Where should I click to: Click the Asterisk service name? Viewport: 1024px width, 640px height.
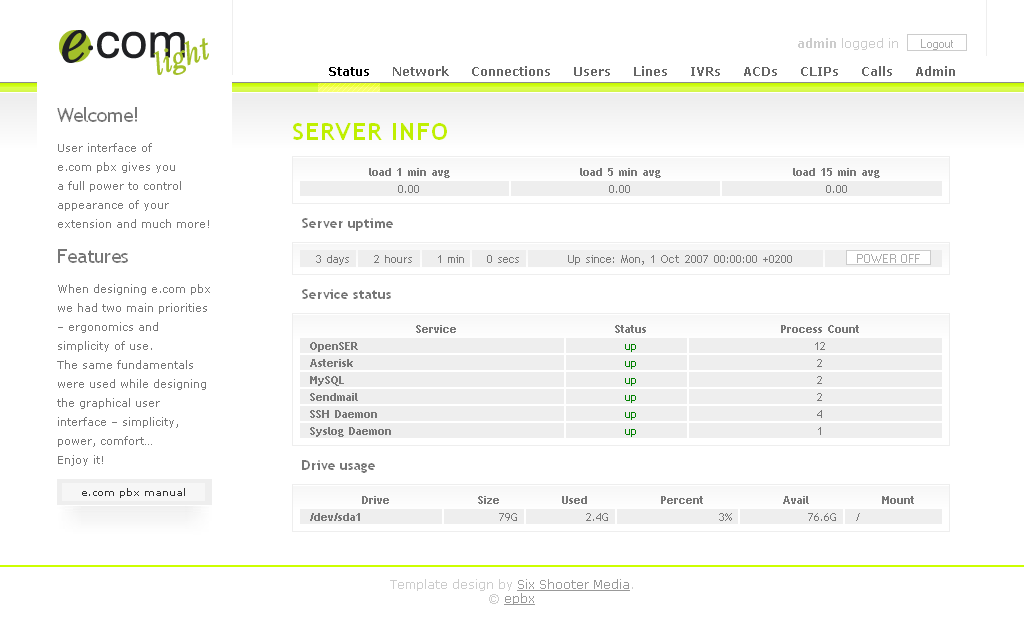click(x=331, y=363)
